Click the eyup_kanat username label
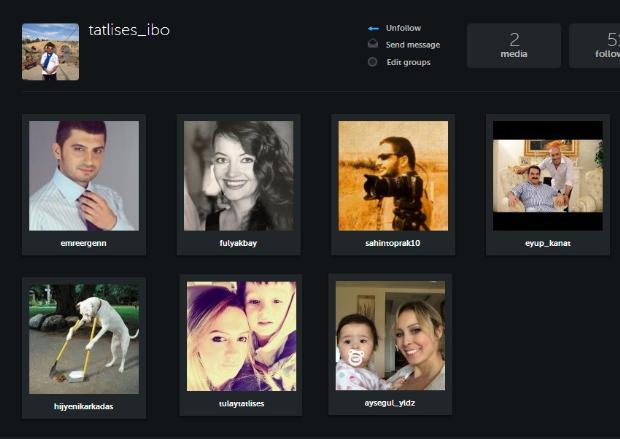Viewport: 620px width, 439px height. (x=548, y=243)
